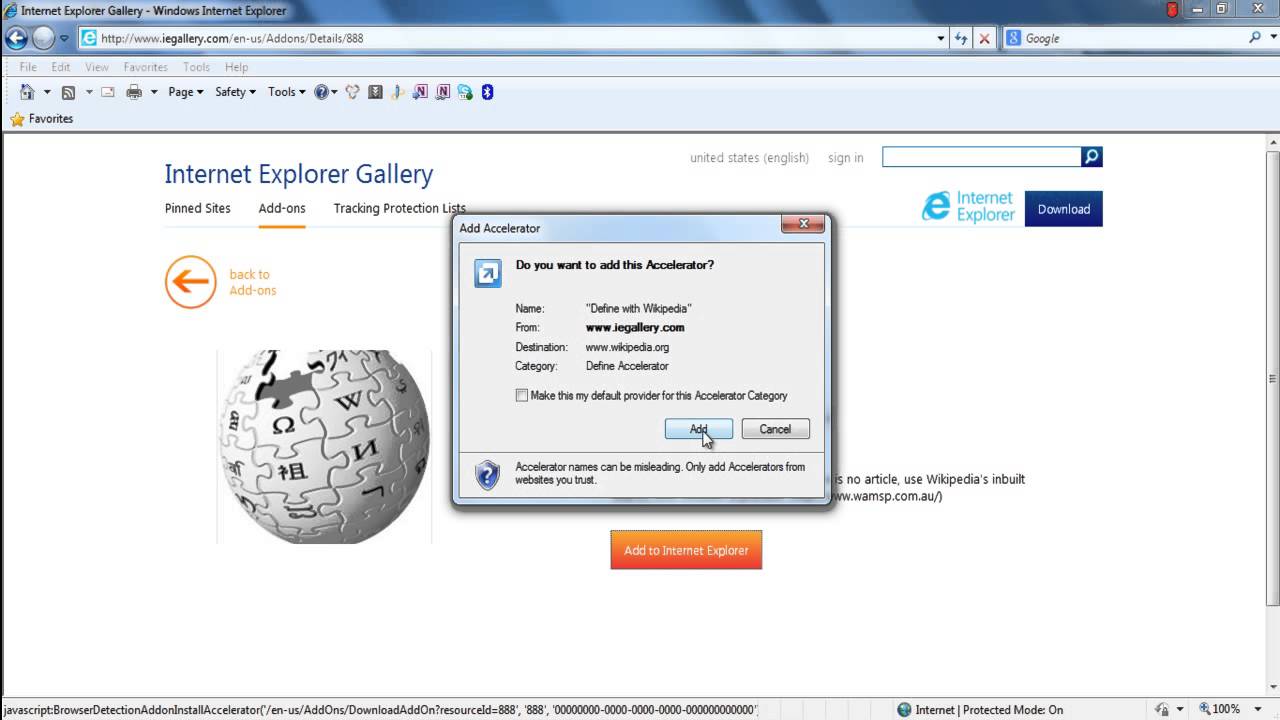Click the back to Add-ons link
The height and width of the screenshot is (720, 1280).
coord(252,282)
